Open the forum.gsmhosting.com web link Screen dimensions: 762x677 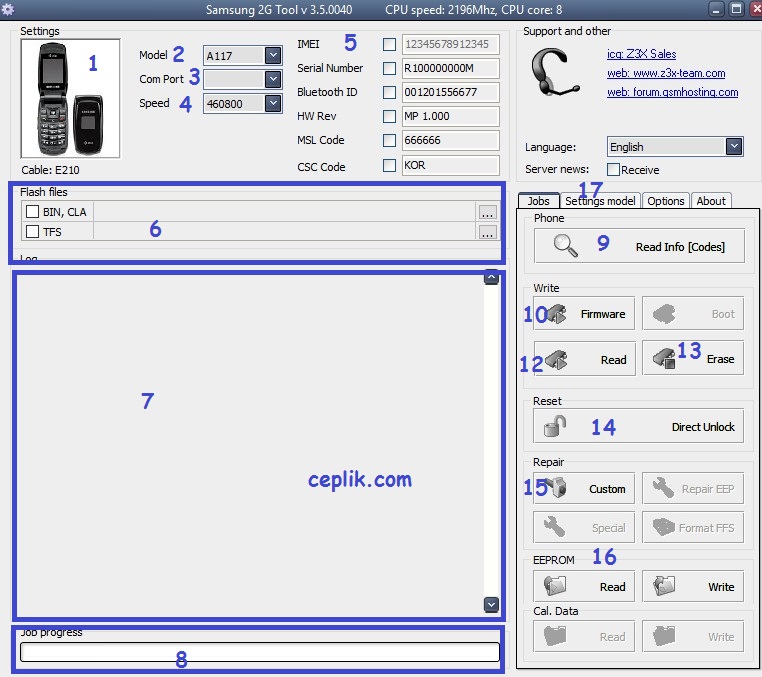pos(672,92)
